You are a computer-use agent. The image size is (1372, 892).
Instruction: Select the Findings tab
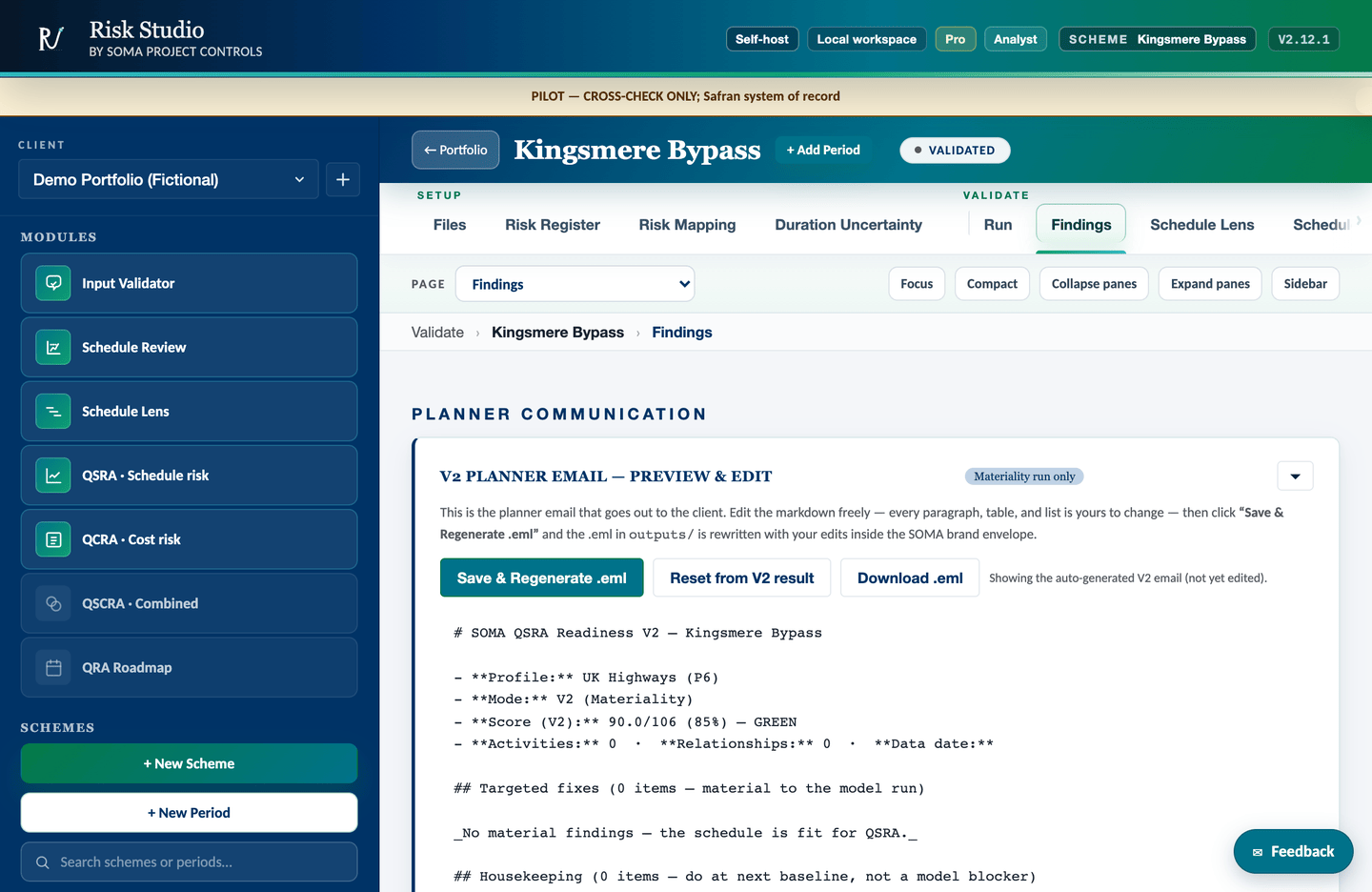click(1081, 226)
